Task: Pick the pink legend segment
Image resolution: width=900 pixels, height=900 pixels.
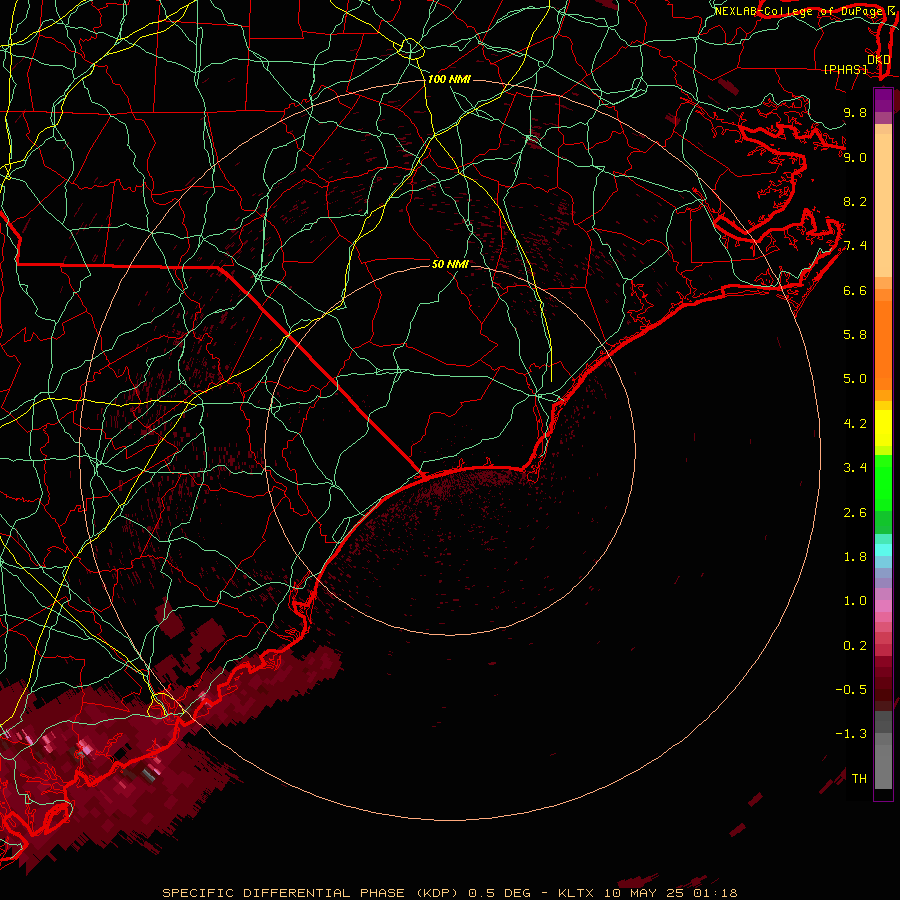Action: point(883,606)
